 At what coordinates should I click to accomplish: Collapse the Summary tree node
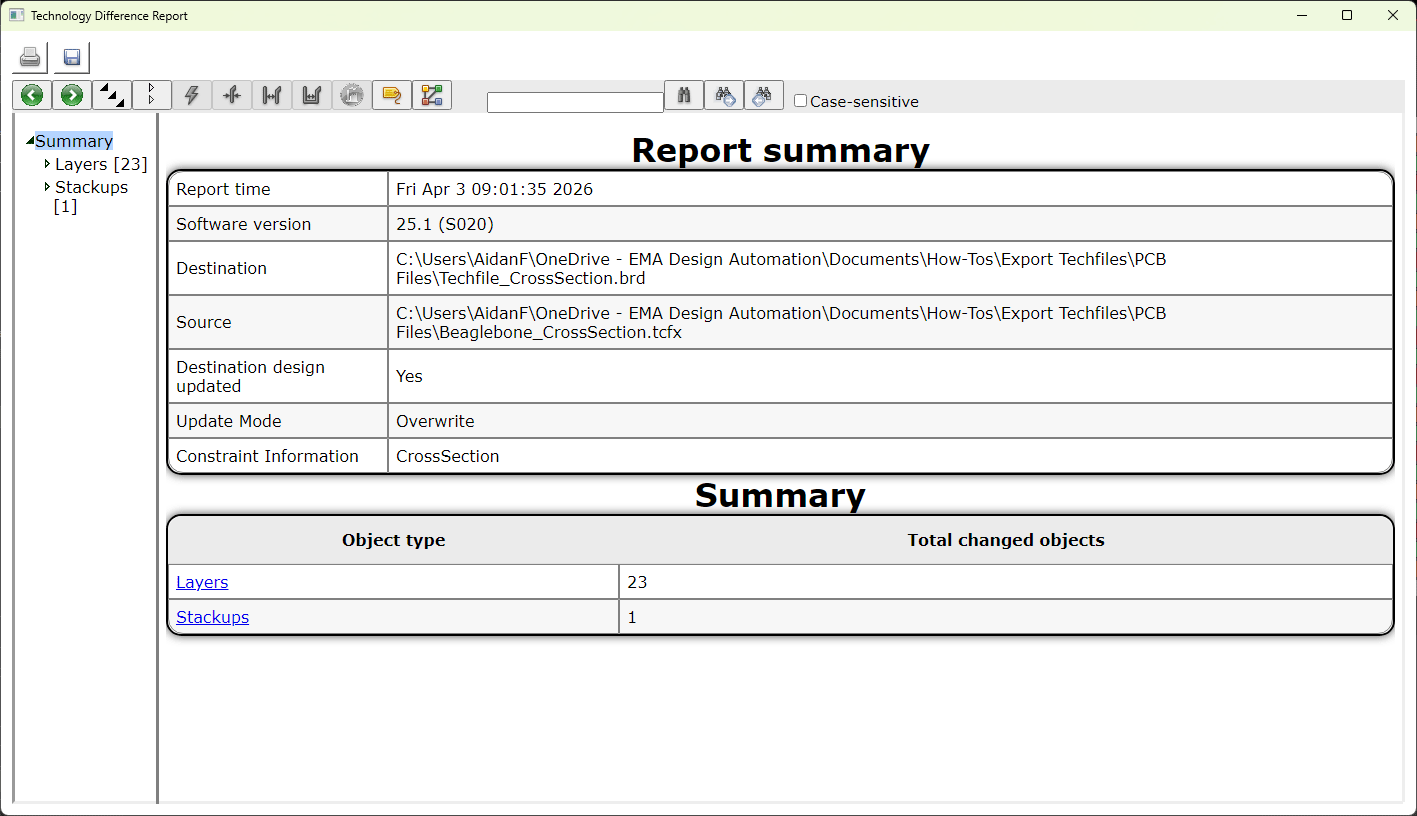click(x=29, y=140)
